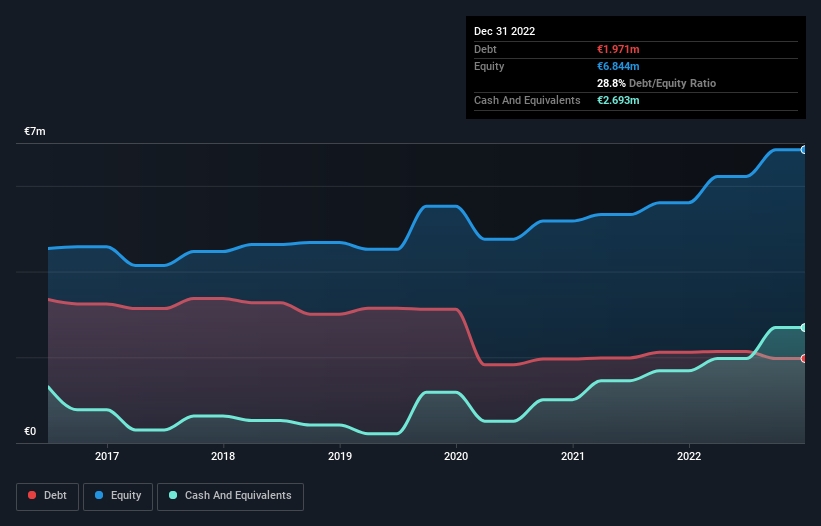Click the €6.844m equity value in tooltip
This screenshot has width=821, height=526.
(618, 66)
